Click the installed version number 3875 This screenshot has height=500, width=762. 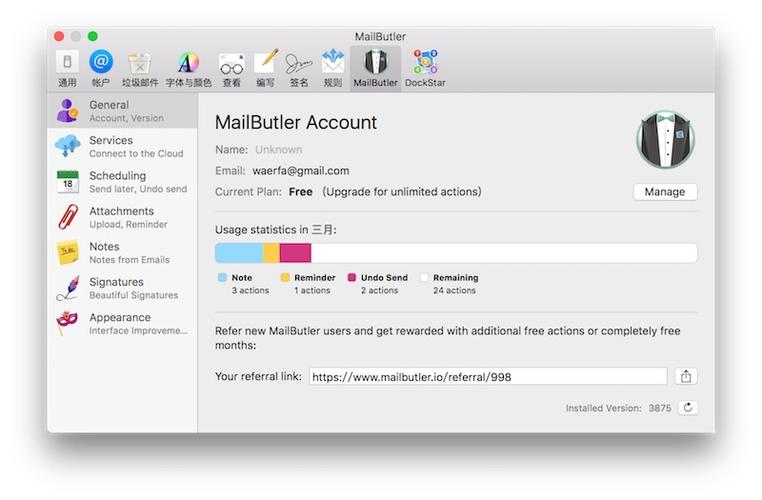click(x=659, y=408)
